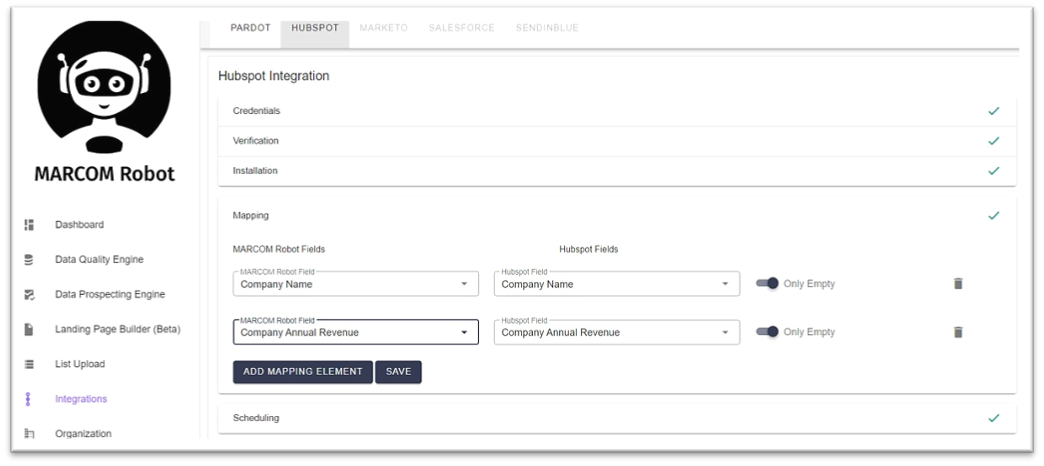Click the Installation checkmark icon

tap(994, 171)
